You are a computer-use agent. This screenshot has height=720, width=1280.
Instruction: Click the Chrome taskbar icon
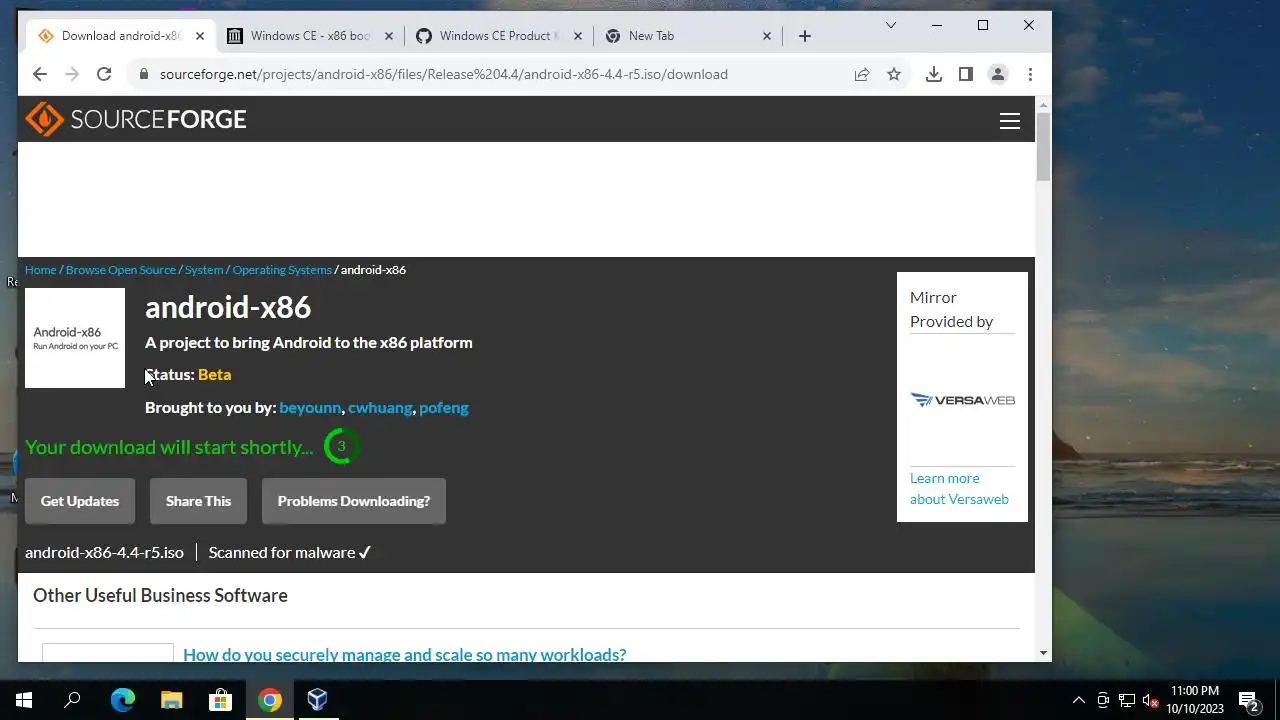269,700
